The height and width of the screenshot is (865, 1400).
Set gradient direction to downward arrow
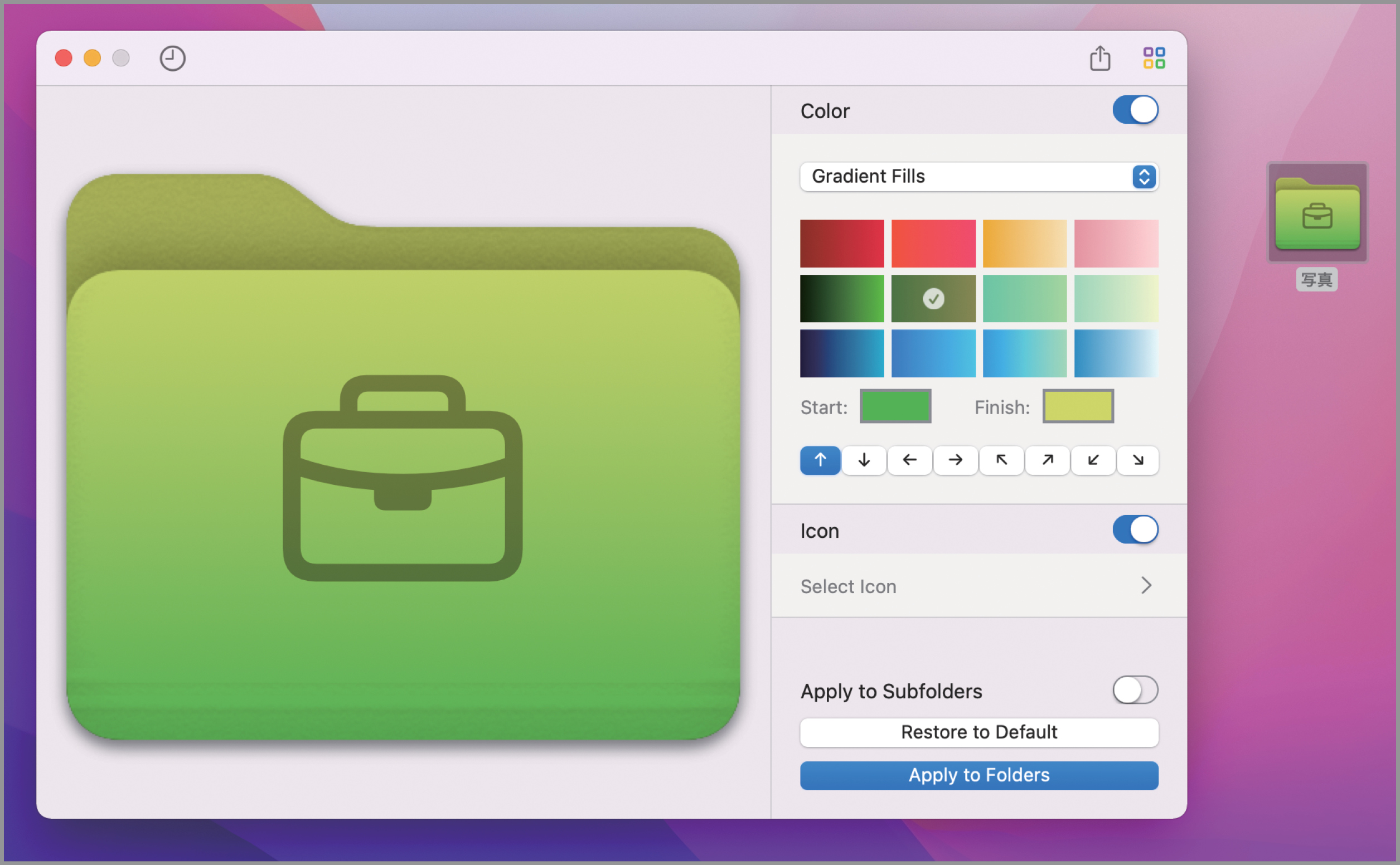[x=864, y=460]
